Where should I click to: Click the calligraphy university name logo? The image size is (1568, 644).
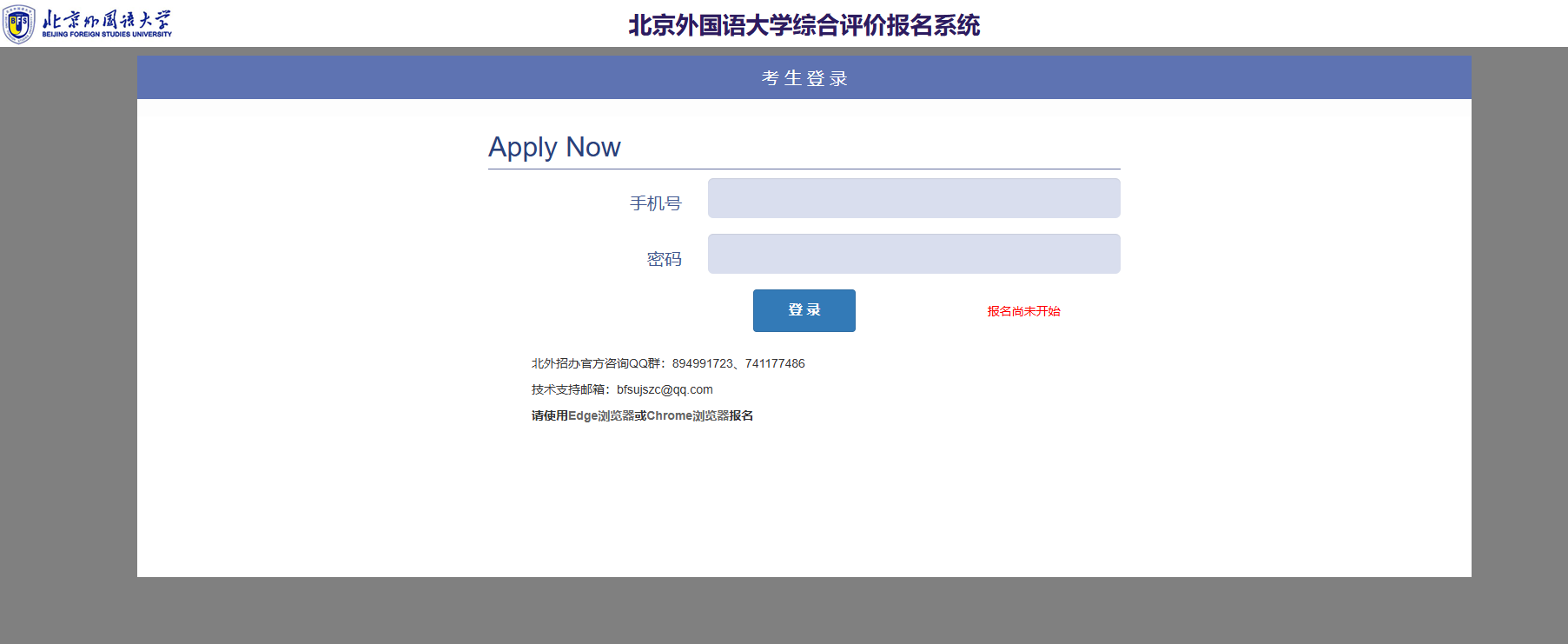click(x=106, y=19)
